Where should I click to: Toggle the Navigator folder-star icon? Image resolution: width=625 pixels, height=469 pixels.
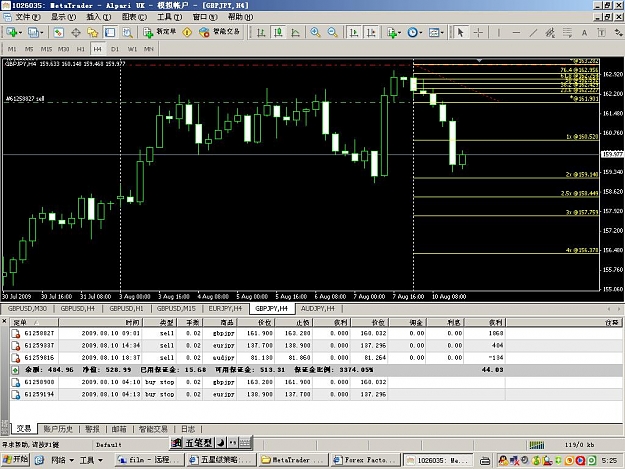(x=93, y=32)
